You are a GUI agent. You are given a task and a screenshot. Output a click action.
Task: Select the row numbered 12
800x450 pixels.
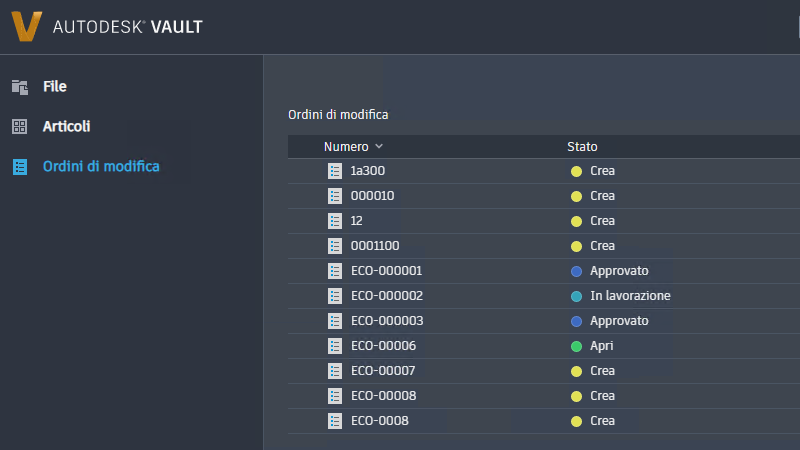[x=357, y=221]
